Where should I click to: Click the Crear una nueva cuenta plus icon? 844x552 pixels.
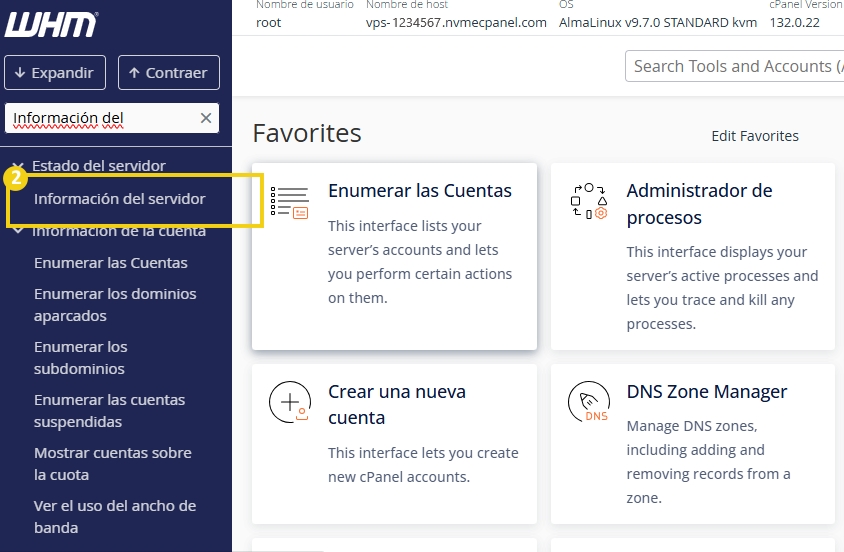pos(290,402)
